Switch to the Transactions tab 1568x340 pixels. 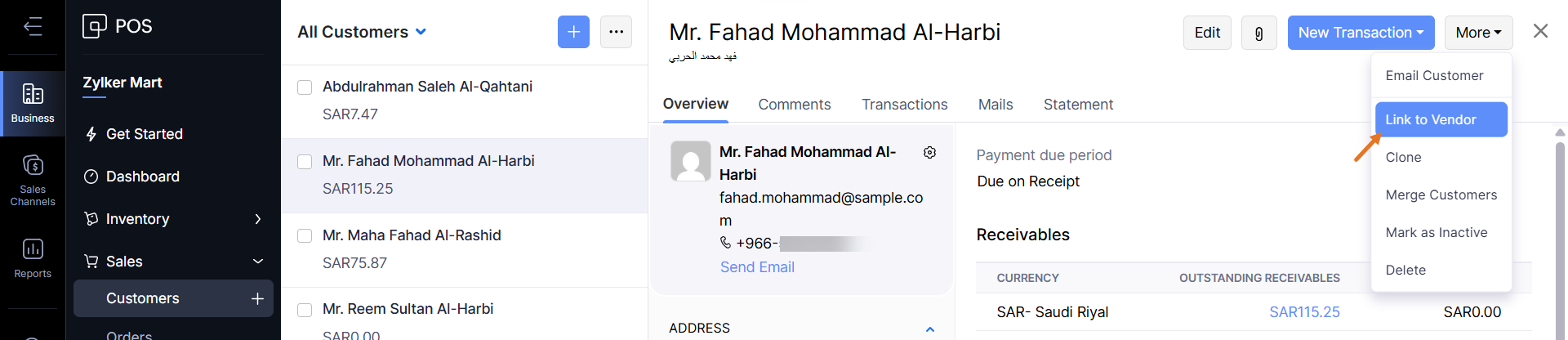point(904,105)
